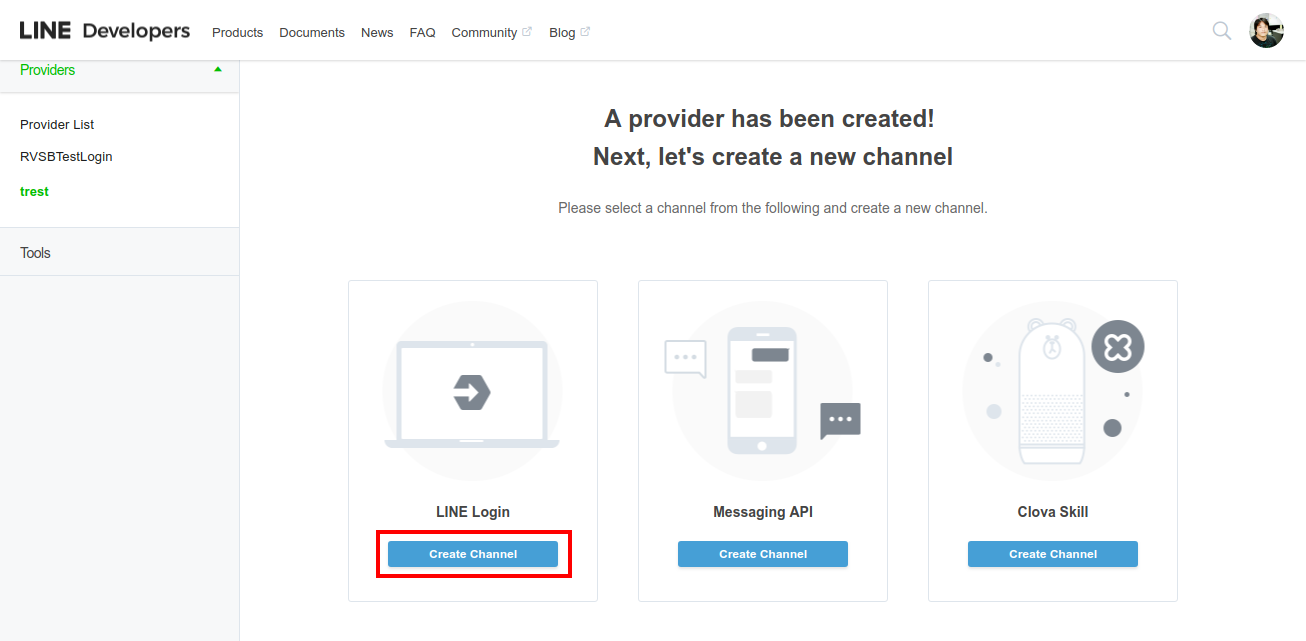The height and width of the screenshot is (641, 1306).
Task: Create Channel for Clova Skill
Action: click(1053, 554)
